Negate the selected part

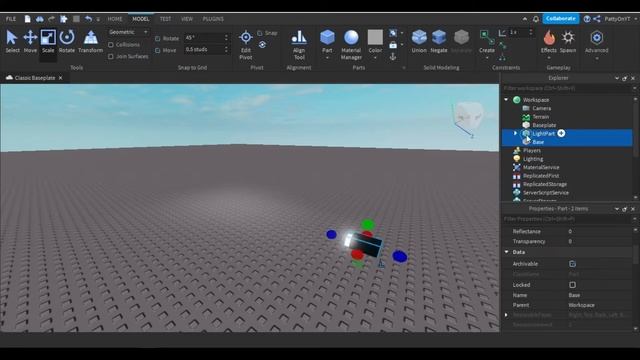coord(439,41)
